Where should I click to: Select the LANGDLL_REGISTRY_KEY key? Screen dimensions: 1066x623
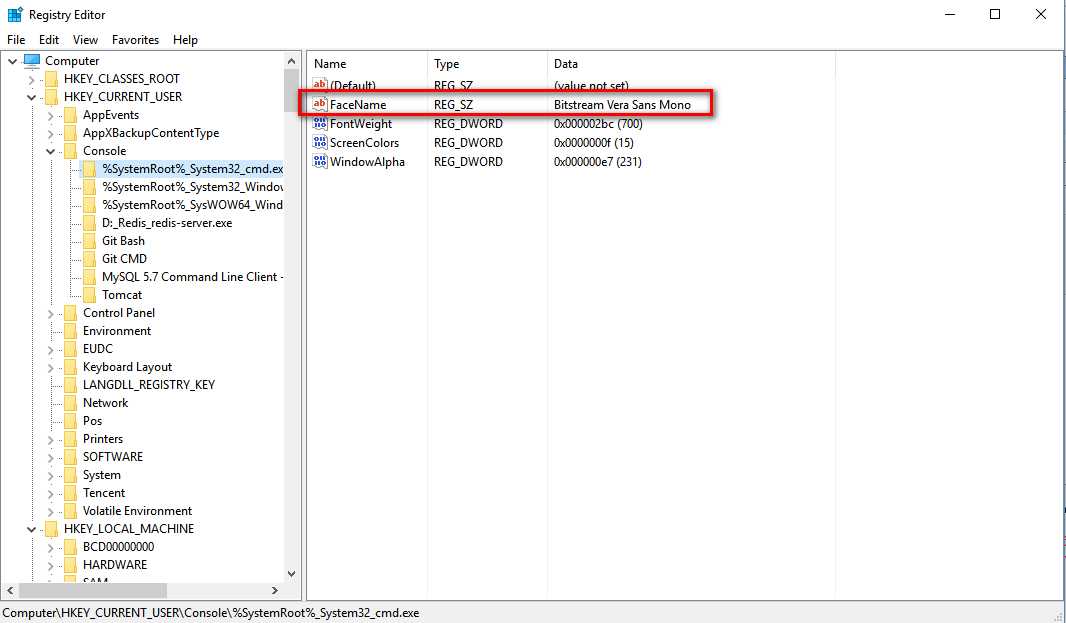(x=149, y=385)
